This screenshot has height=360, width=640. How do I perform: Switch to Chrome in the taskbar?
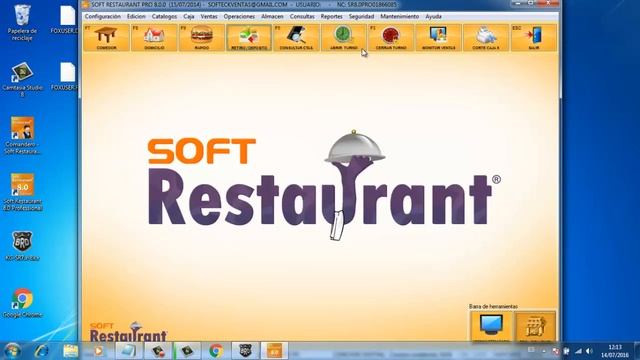(x=216, y=351)
